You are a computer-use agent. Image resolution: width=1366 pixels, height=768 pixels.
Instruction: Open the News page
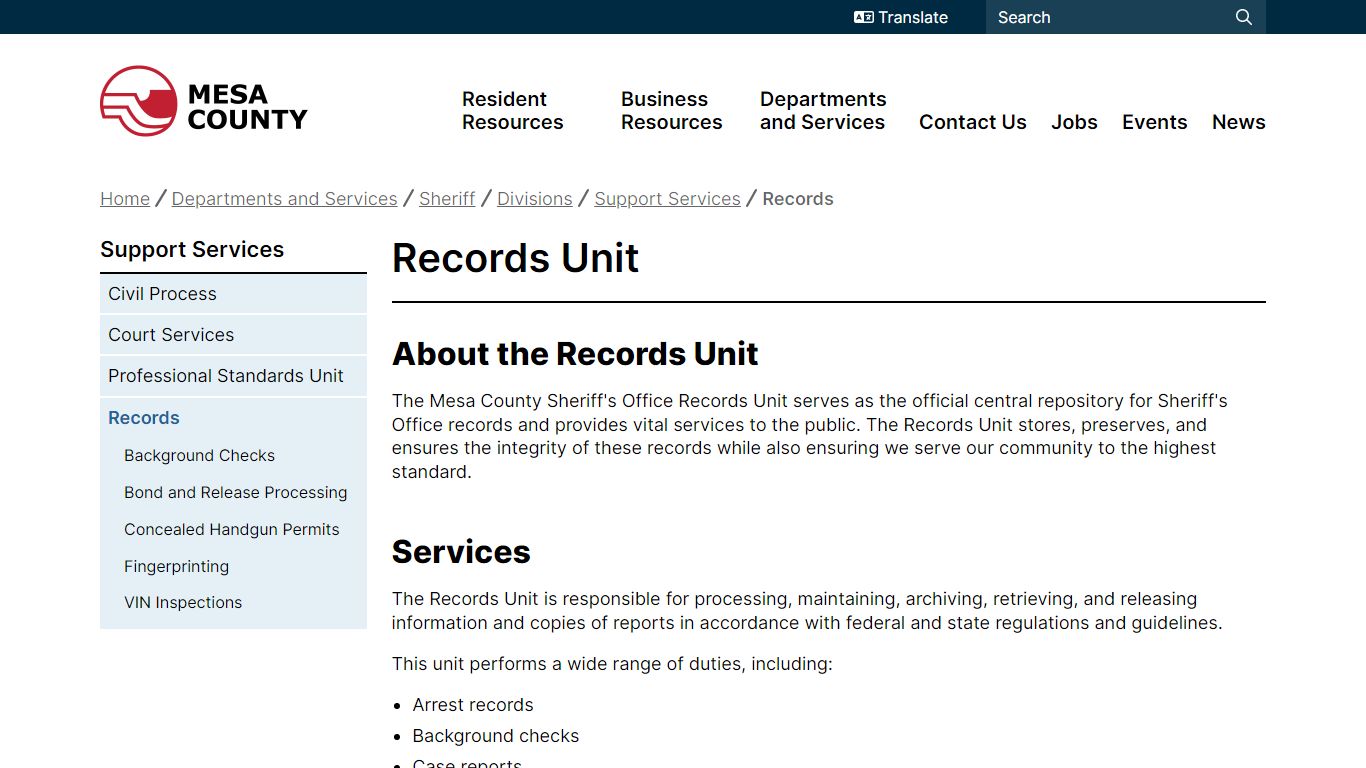coord(1239,122)
